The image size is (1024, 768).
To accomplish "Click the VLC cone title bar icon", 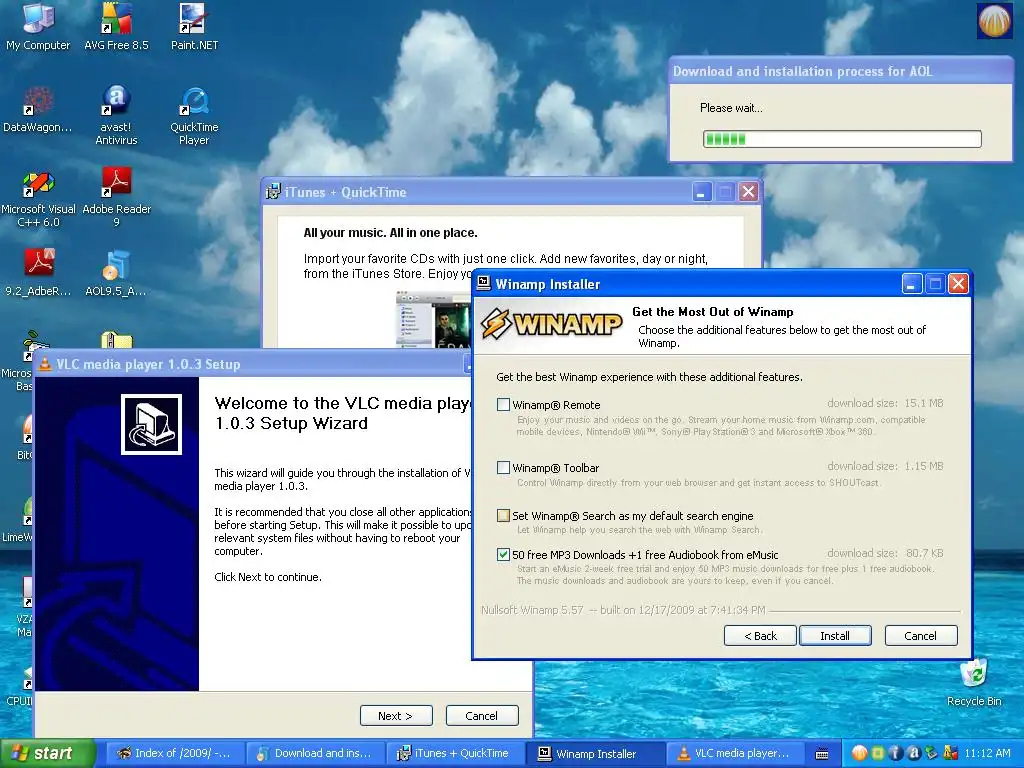I will 45,364.
